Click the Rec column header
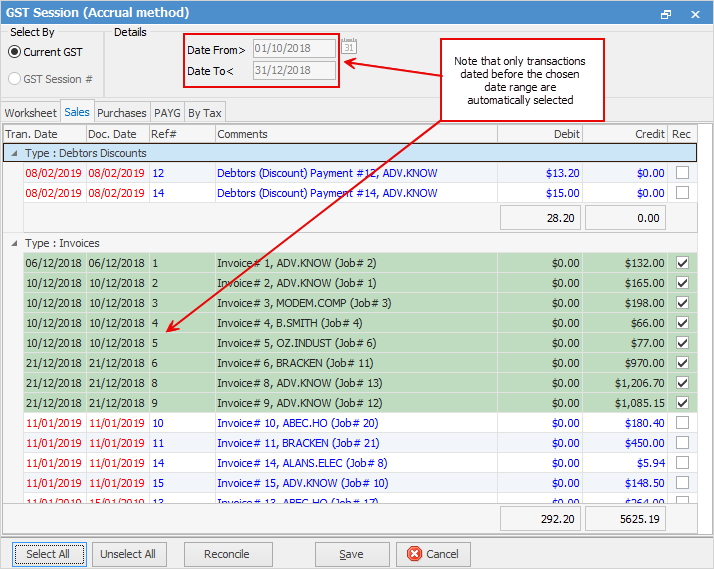714x569 pixels. pos(682,134)
